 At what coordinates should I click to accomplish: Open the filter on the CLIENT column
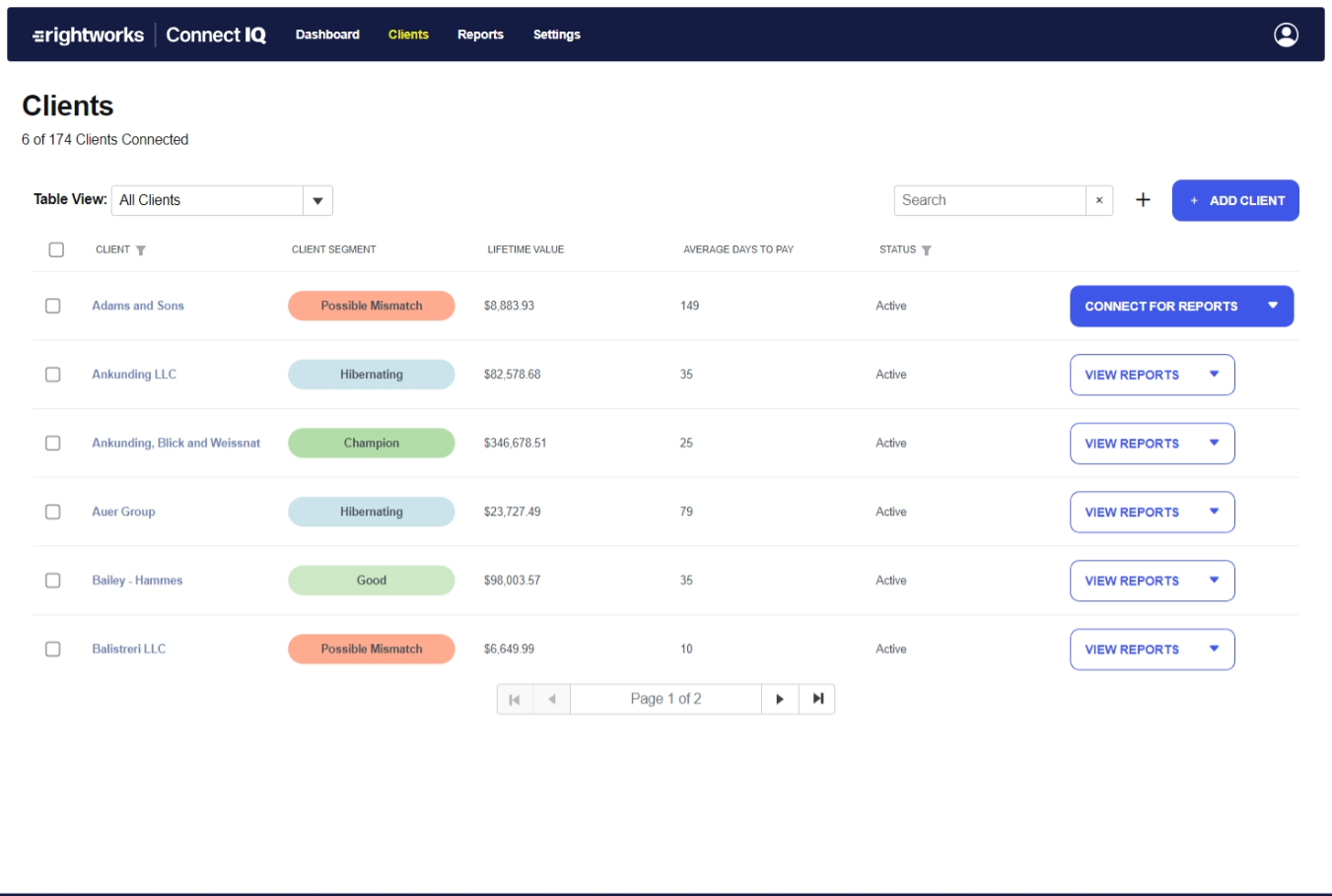point(143,250)
